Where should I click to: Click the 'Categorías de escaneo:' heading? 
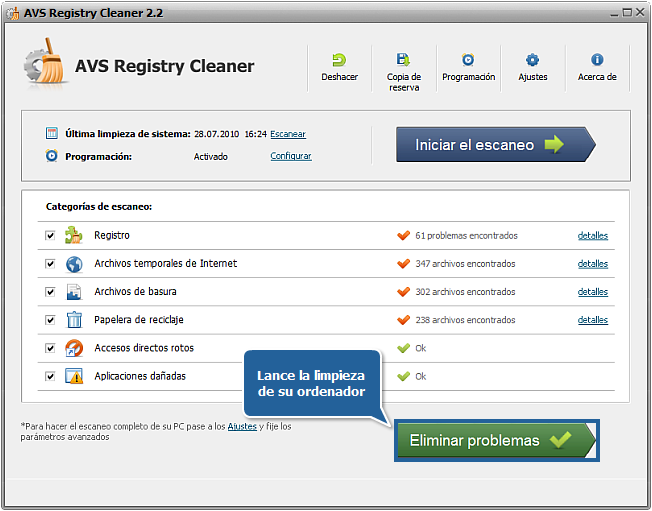click(x=99, y=207)
